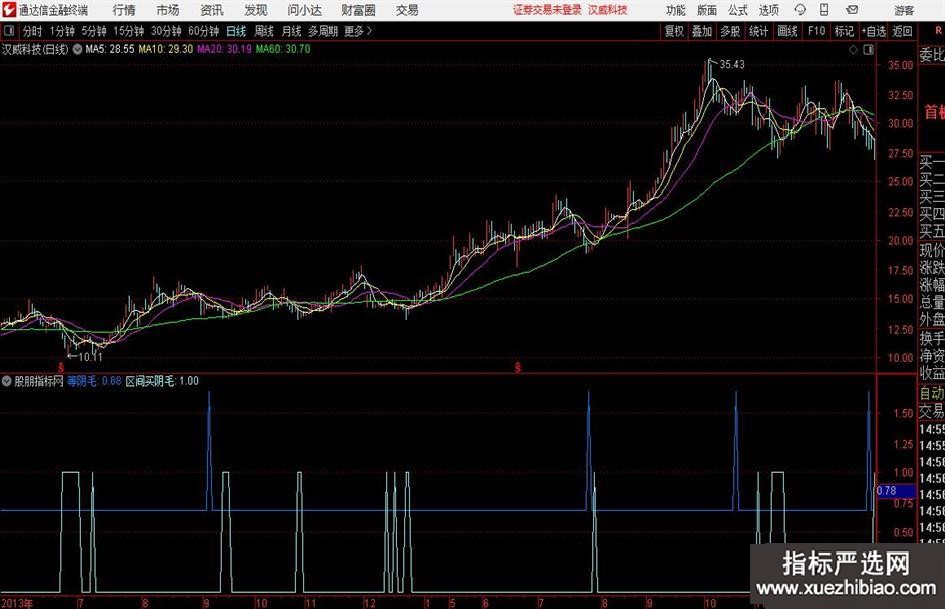Image resolution: width=945 pixels, height=609 pixels.
Task: Click the 游客 guest account label
Action: coord(904,10)
